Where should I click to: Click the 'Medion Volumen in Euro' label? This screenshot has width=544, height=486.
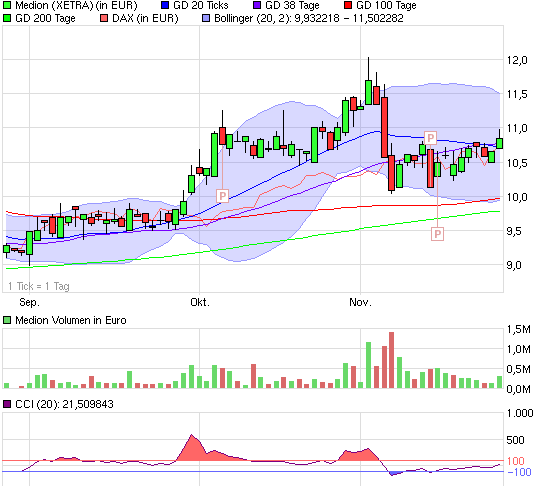[x=71, y=320]
